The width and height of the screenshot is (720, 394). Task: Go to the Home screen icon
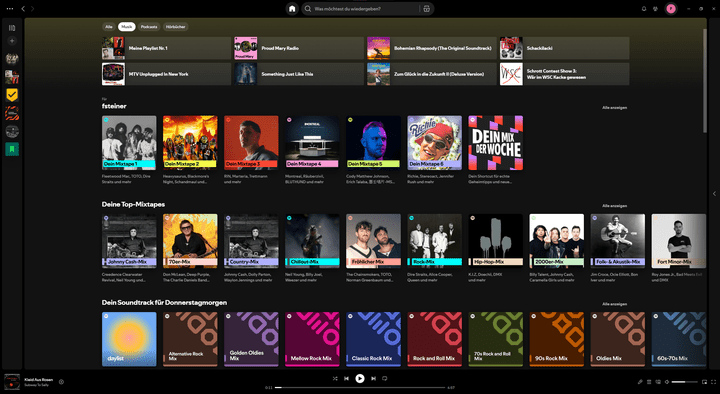pyautogui.click(x=292, y=9)
